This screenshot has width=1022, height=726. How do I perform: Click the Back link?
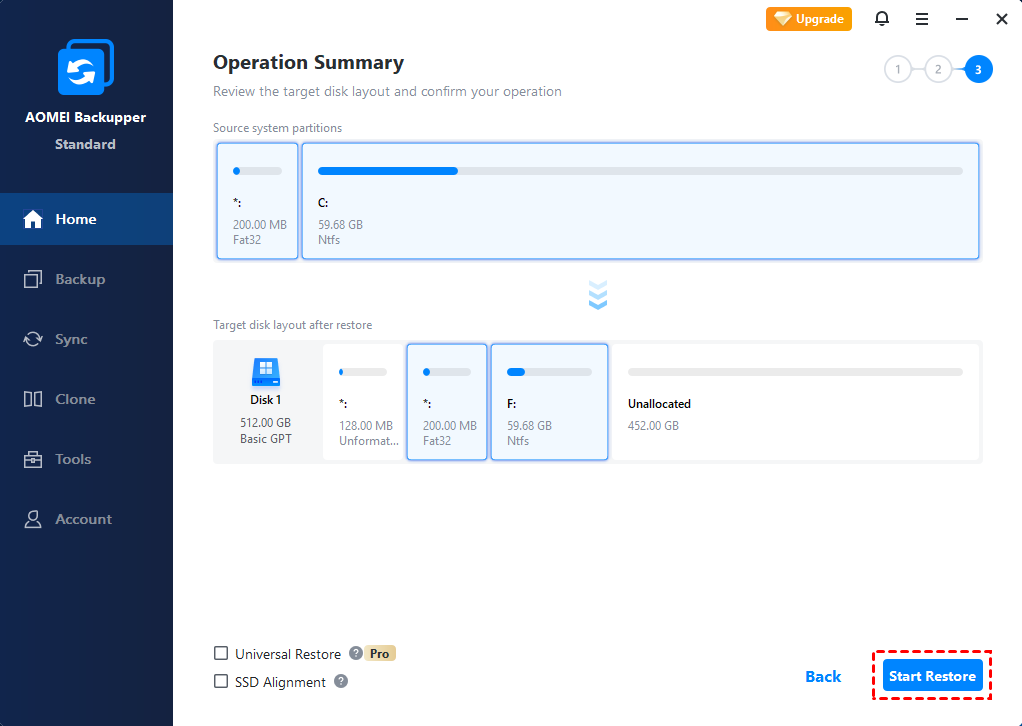pos(823,677)
